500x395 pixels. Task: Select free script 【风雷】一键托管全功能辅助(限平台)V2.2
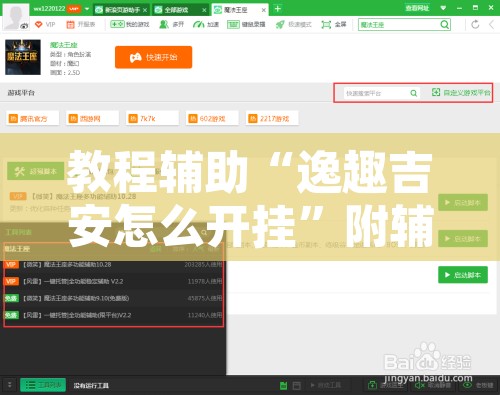113,315
